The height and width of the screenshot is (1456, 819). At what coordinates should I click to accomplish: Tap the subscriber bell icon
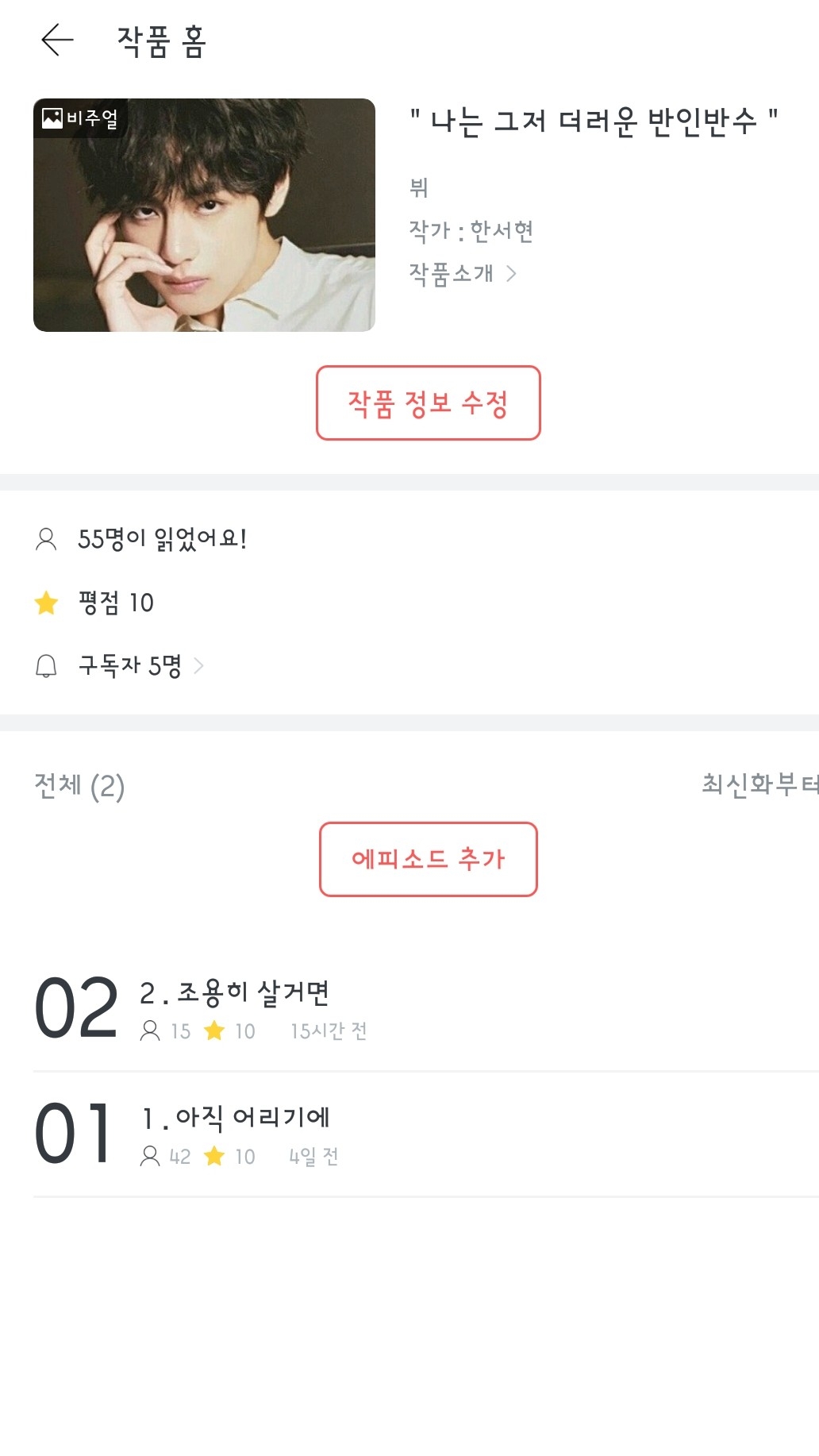click(46, 666)
